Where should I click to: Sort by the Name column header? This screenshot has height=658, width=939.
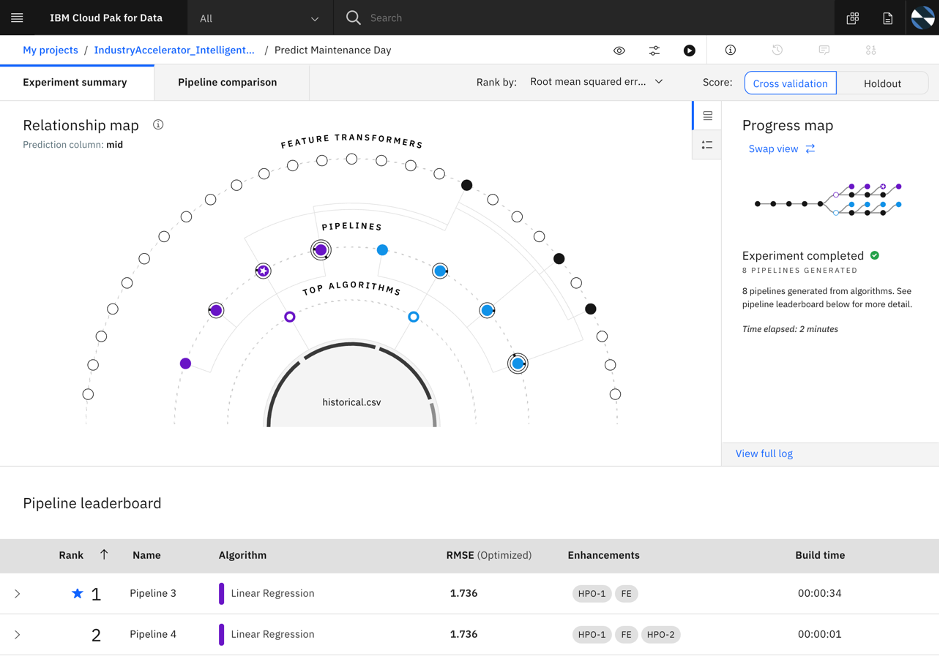click(x=147, y=555)
